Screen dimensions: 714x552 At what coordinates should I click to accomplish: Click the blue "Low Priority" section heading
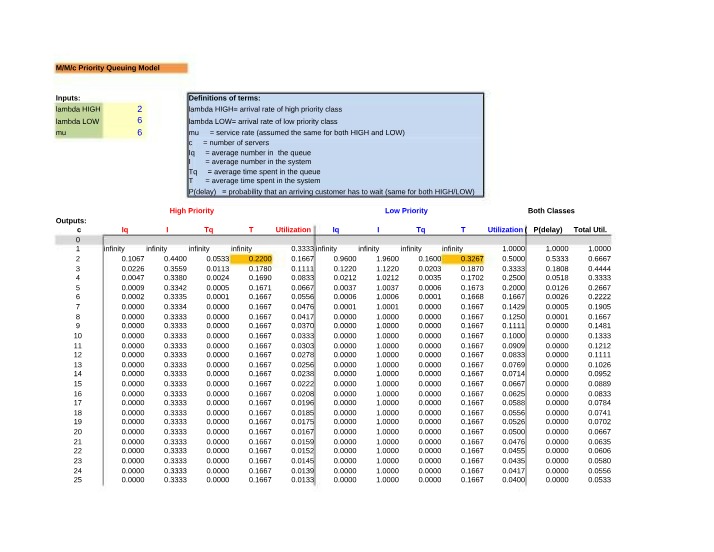click(x=406, y=211)
